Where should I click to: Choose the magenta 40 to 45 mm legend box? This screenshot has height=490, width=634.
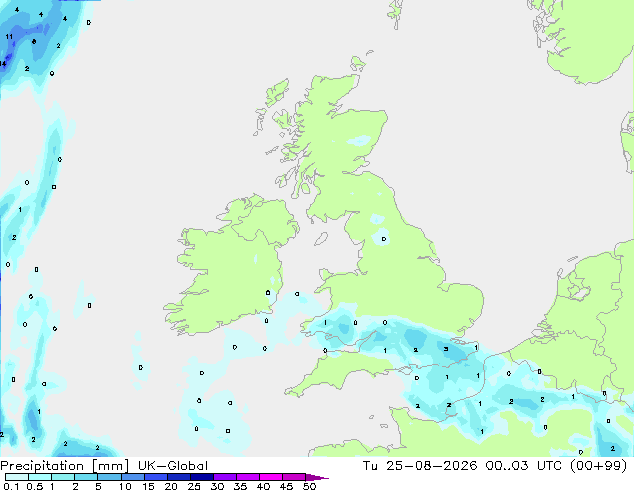click(271, 477)
